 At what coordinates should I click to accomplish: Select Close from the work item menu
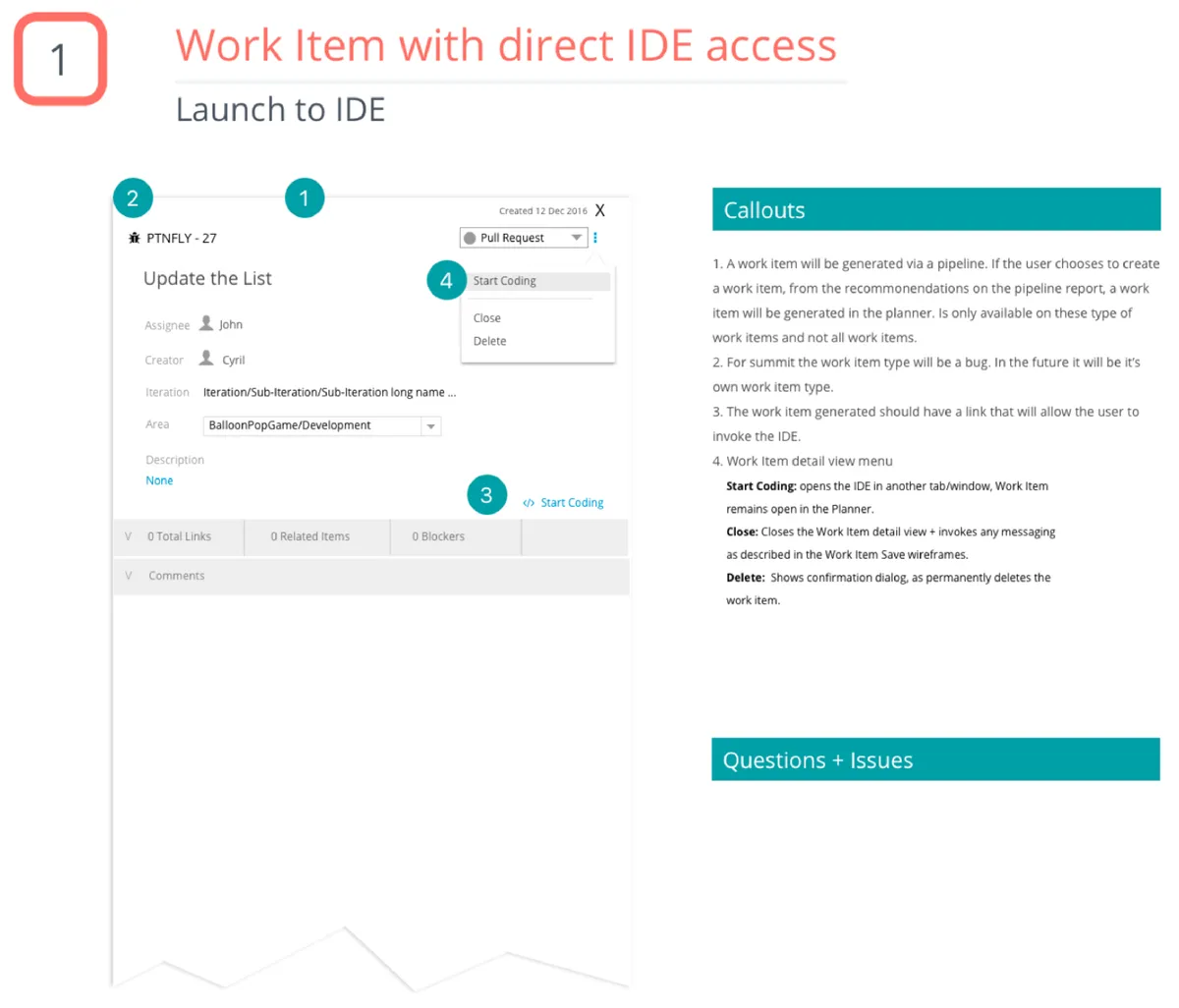point(486,317)
